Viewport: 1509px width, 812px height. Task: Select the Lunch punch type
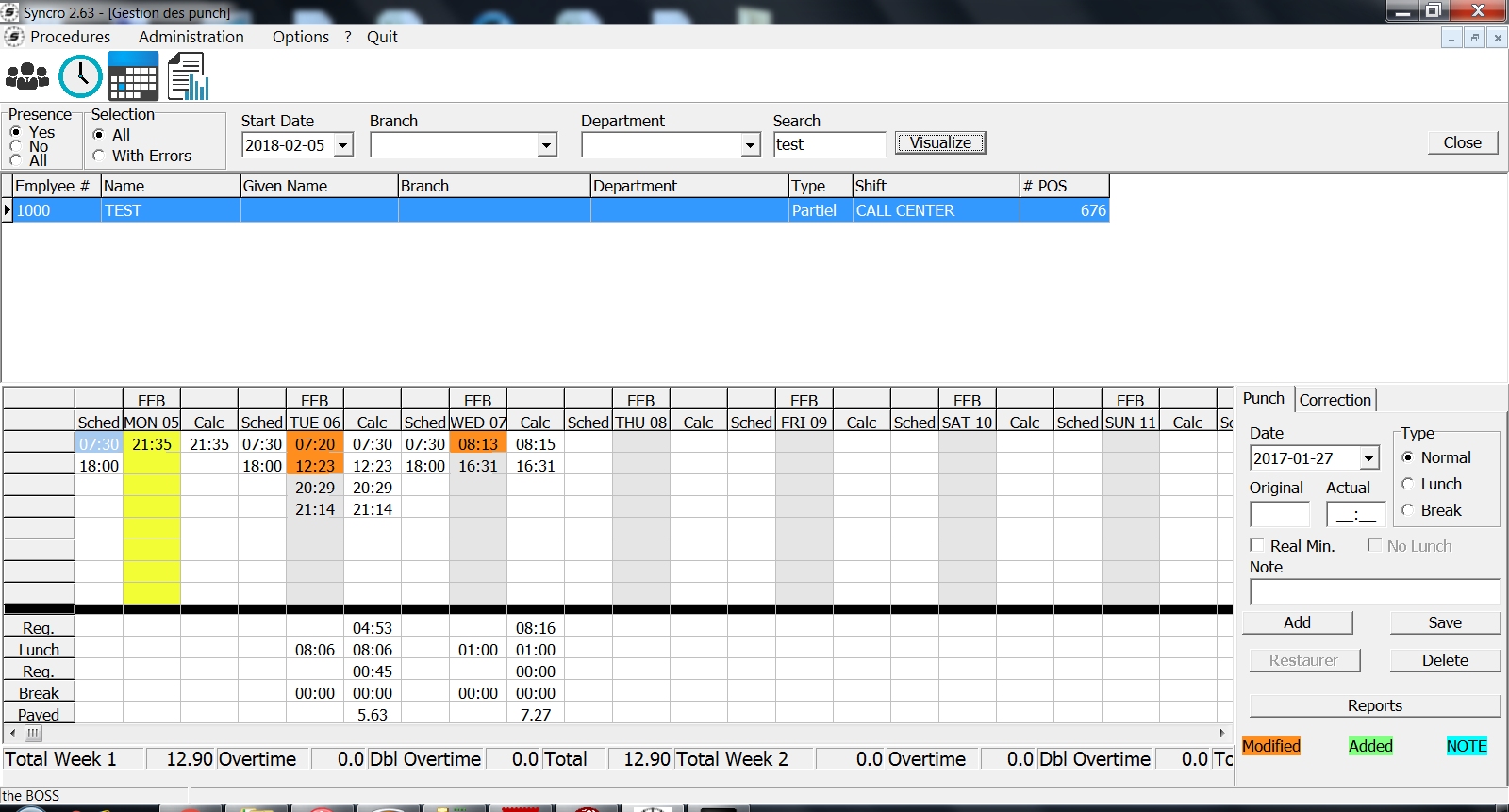1408,484
